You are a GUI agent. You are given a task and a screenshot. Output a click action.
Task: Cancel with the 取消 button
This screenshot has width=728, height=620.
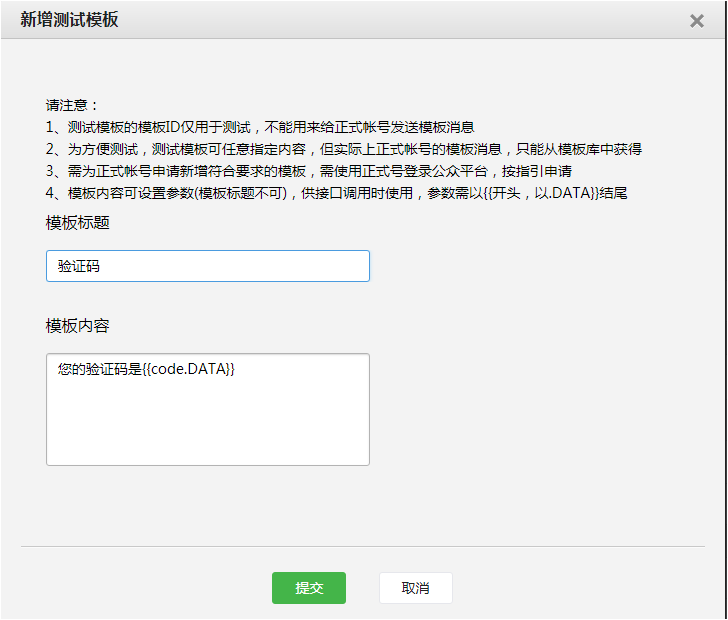point(416,588)
